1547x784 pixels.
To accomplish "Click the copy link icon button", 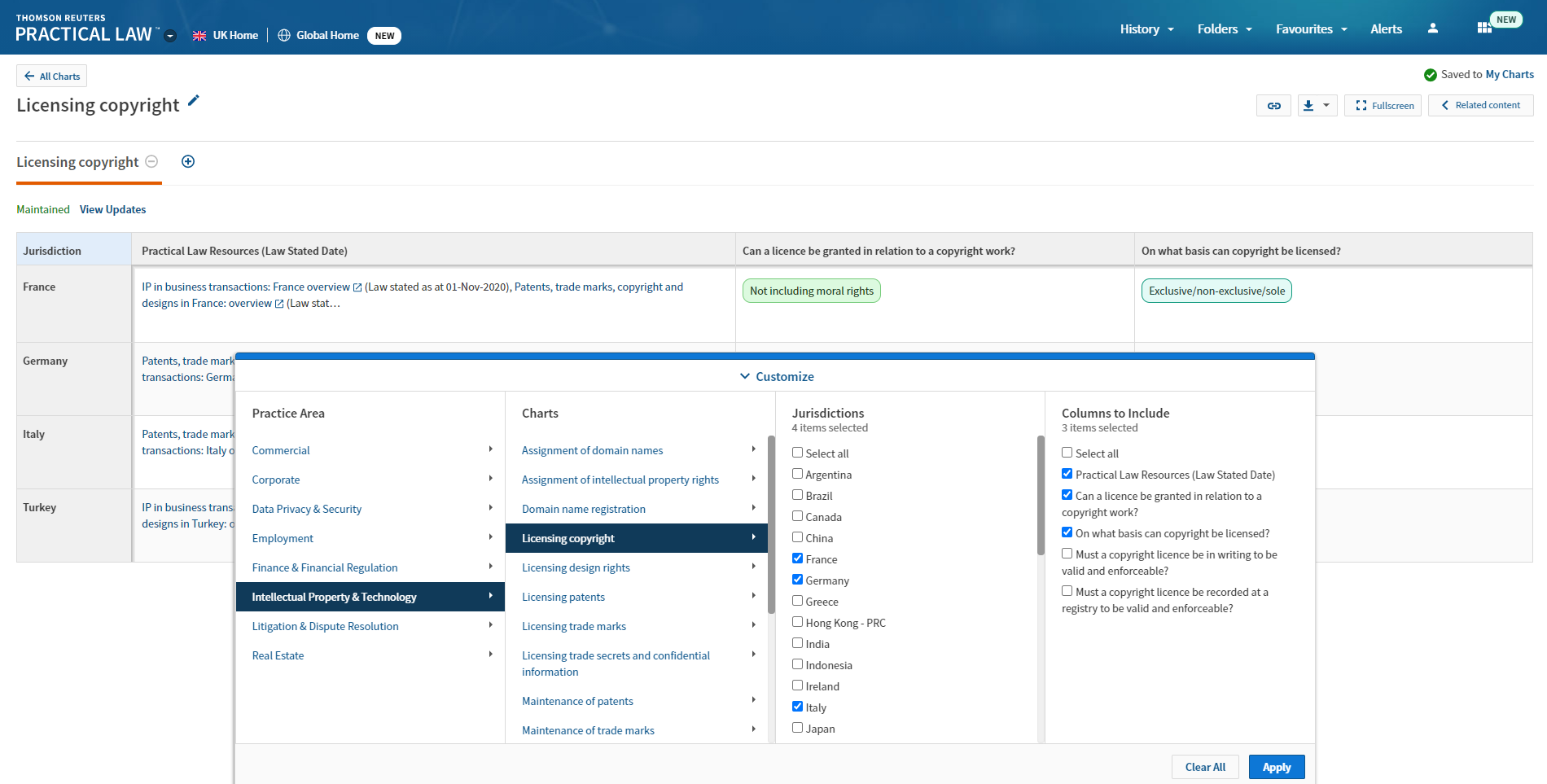I will (x=1273, y=106).
